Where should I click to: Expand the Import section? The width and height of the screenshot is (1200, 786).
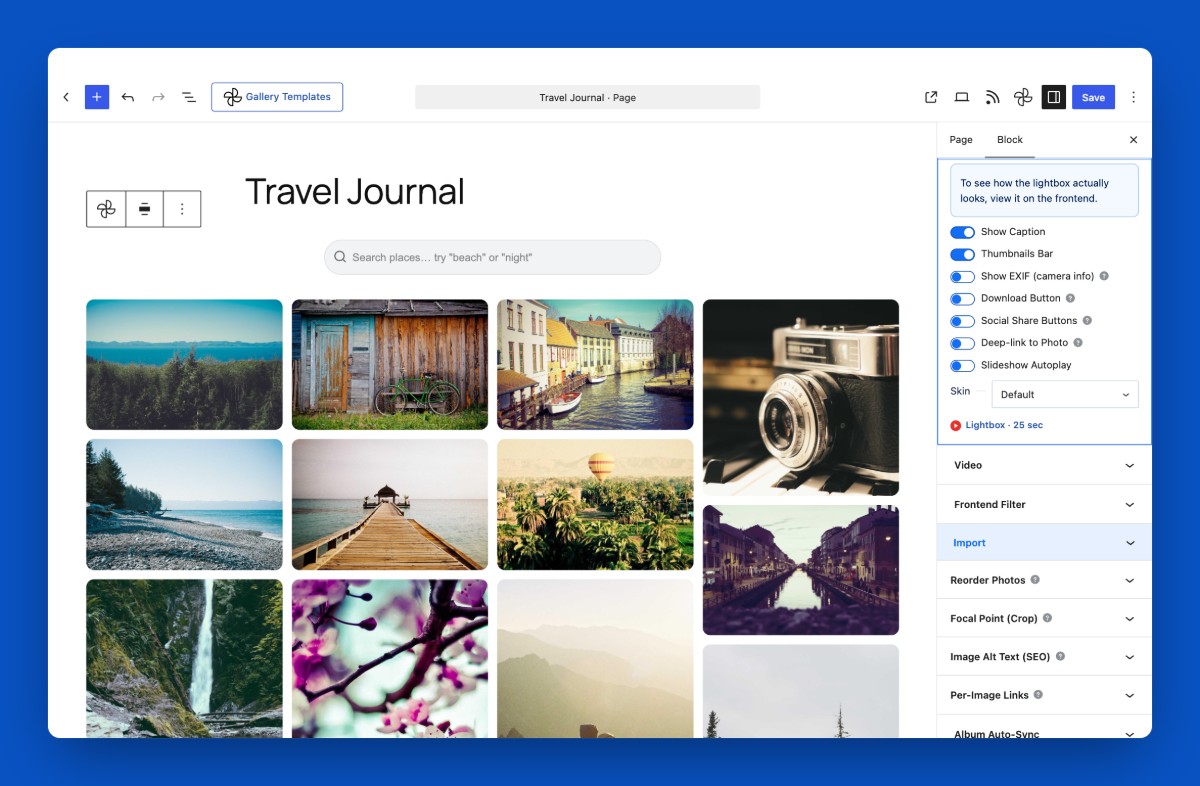click(1044, 543)
